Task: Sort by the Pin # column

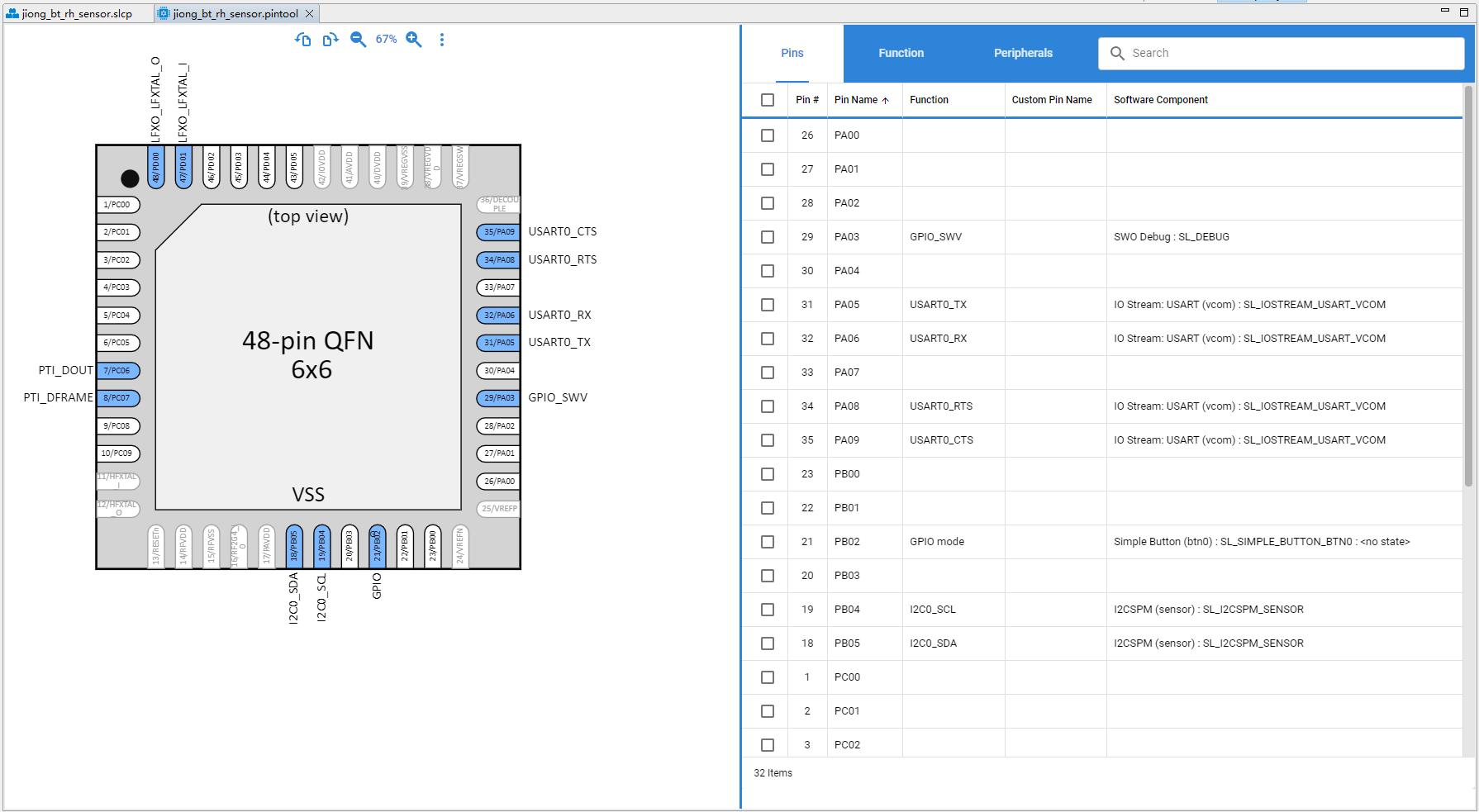Action: [807, 100]
